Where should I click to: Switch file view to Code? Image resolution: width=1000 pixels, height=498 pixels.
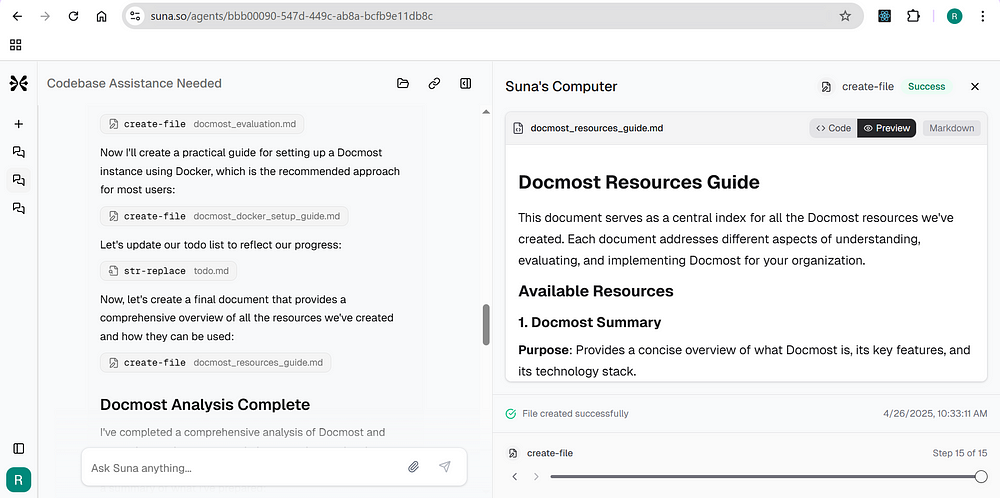(x=834, y=128)
